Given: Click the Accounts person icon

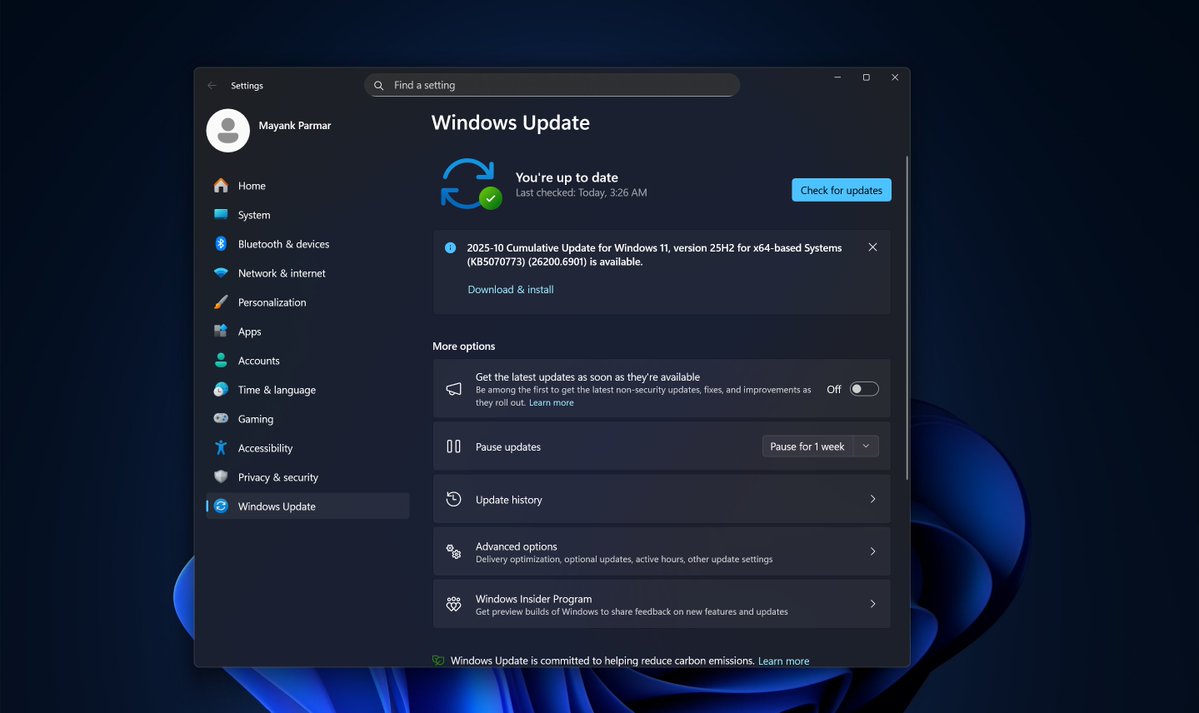Looking at the screenshot, I should (221, 360).
